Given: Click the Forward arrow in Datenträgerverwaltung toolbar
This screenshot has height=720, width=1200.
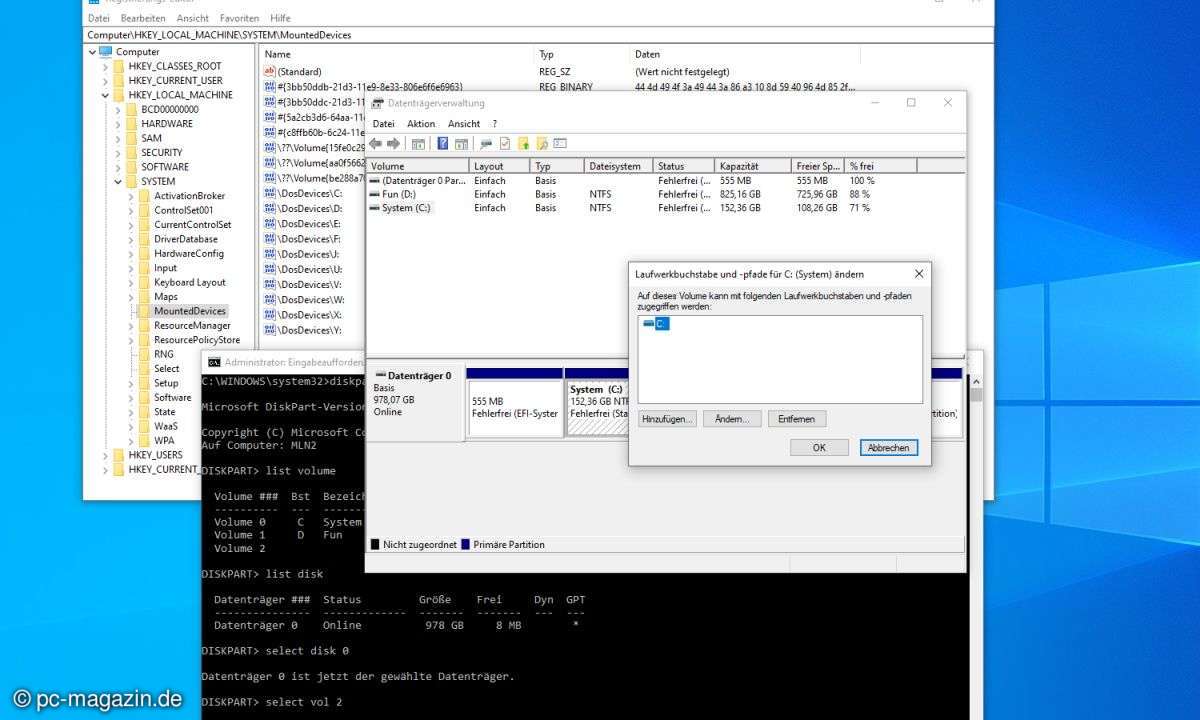Looking at the screenshot, I should point(394,144).
